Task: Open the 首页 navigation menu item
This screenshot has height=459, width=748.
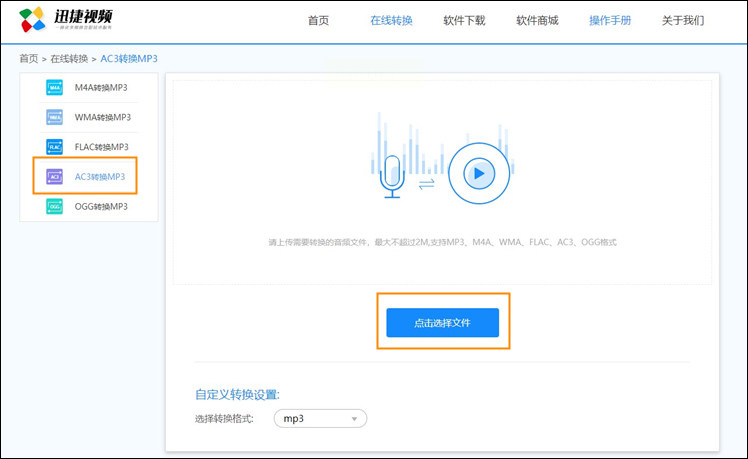Action: [x=318, y=21]
